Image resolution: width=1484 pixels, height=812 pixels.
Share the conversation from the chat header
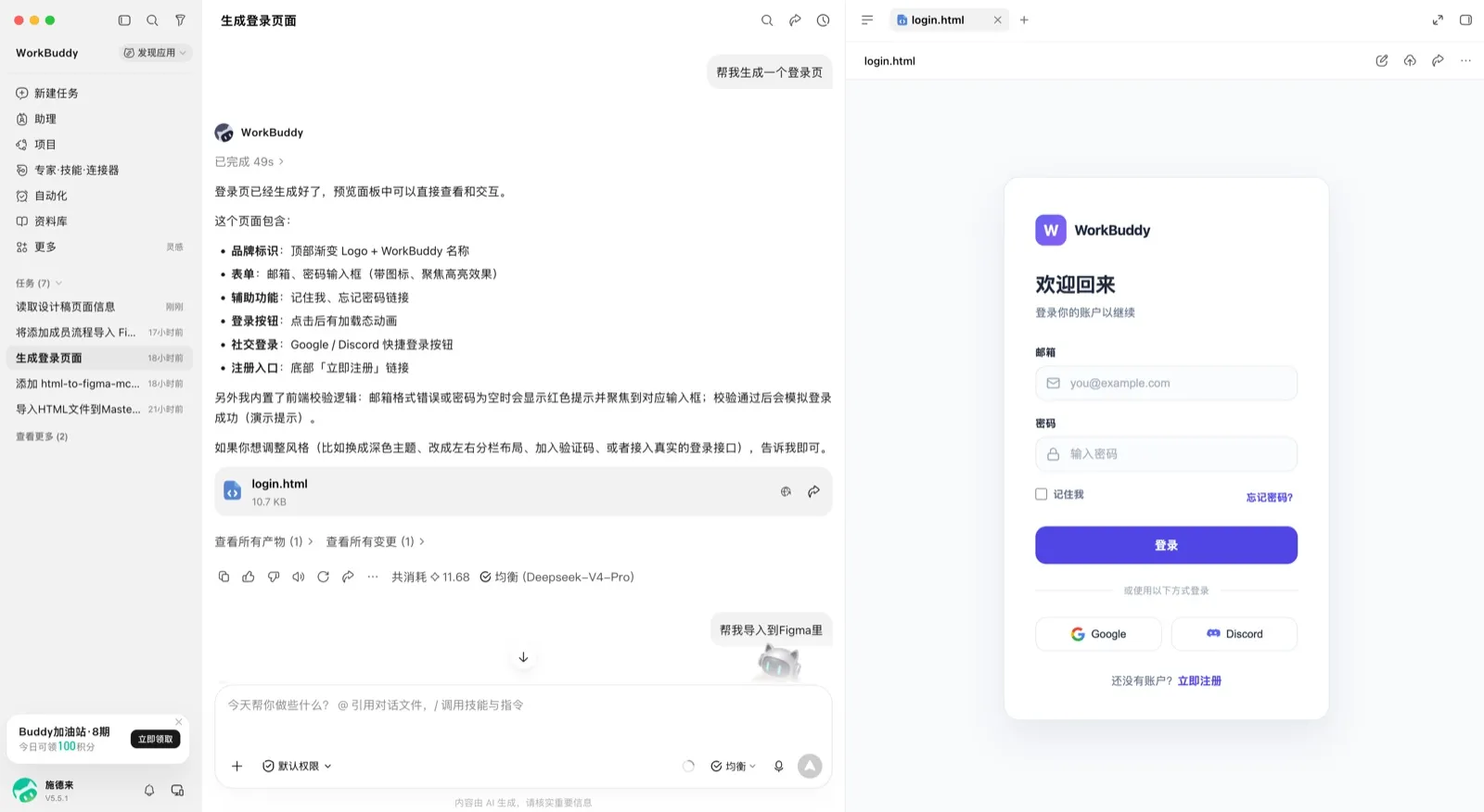tap(795, 20)
